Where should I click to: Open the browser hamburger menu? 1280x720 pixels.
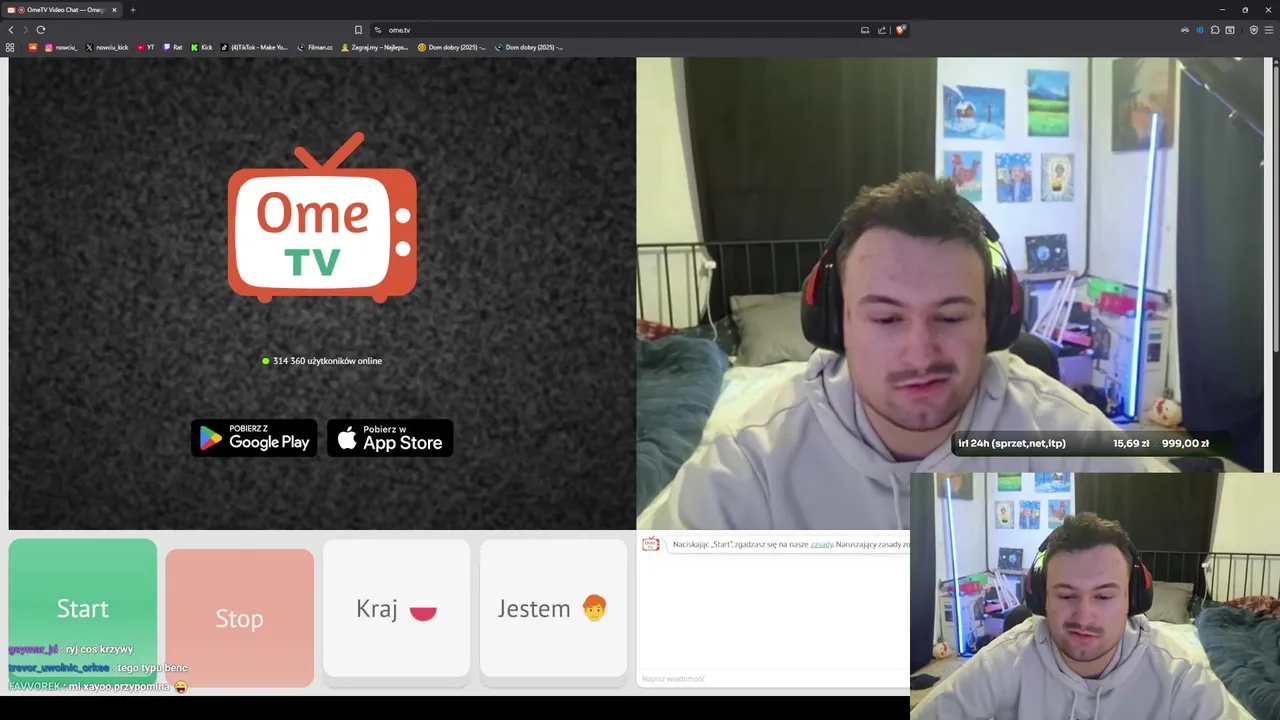1268,30
